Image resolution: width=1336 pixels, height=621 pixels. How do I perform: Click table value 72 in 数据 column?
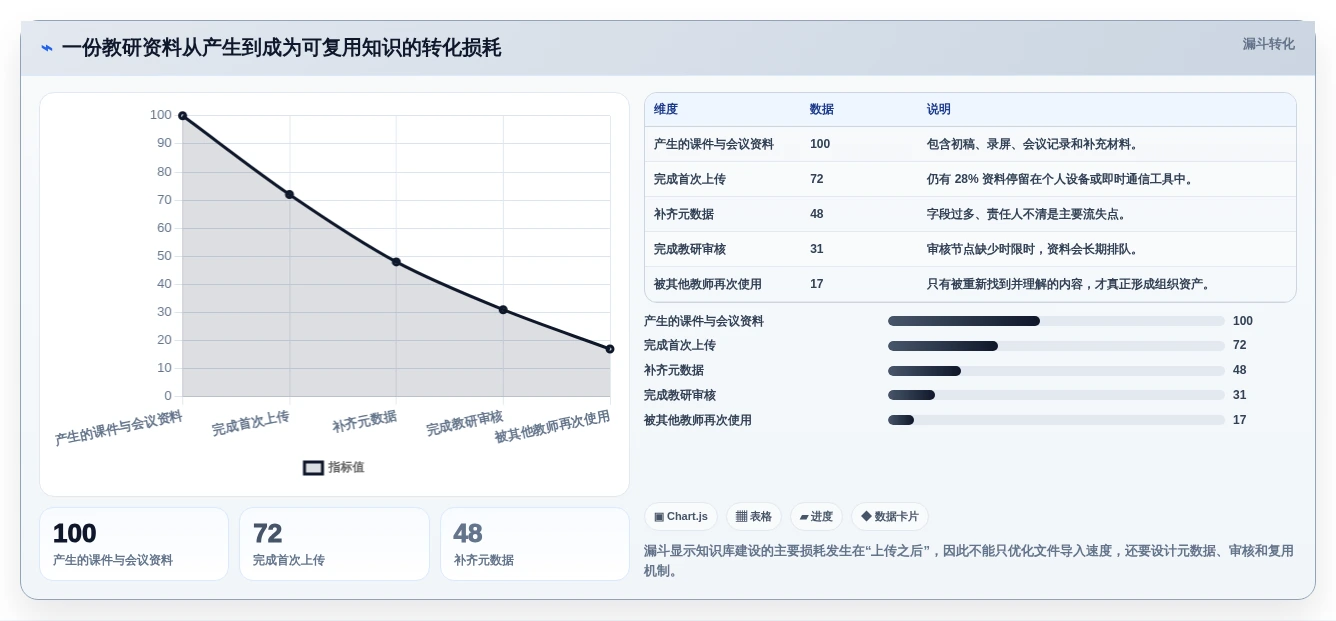click(x=817, y=179)
